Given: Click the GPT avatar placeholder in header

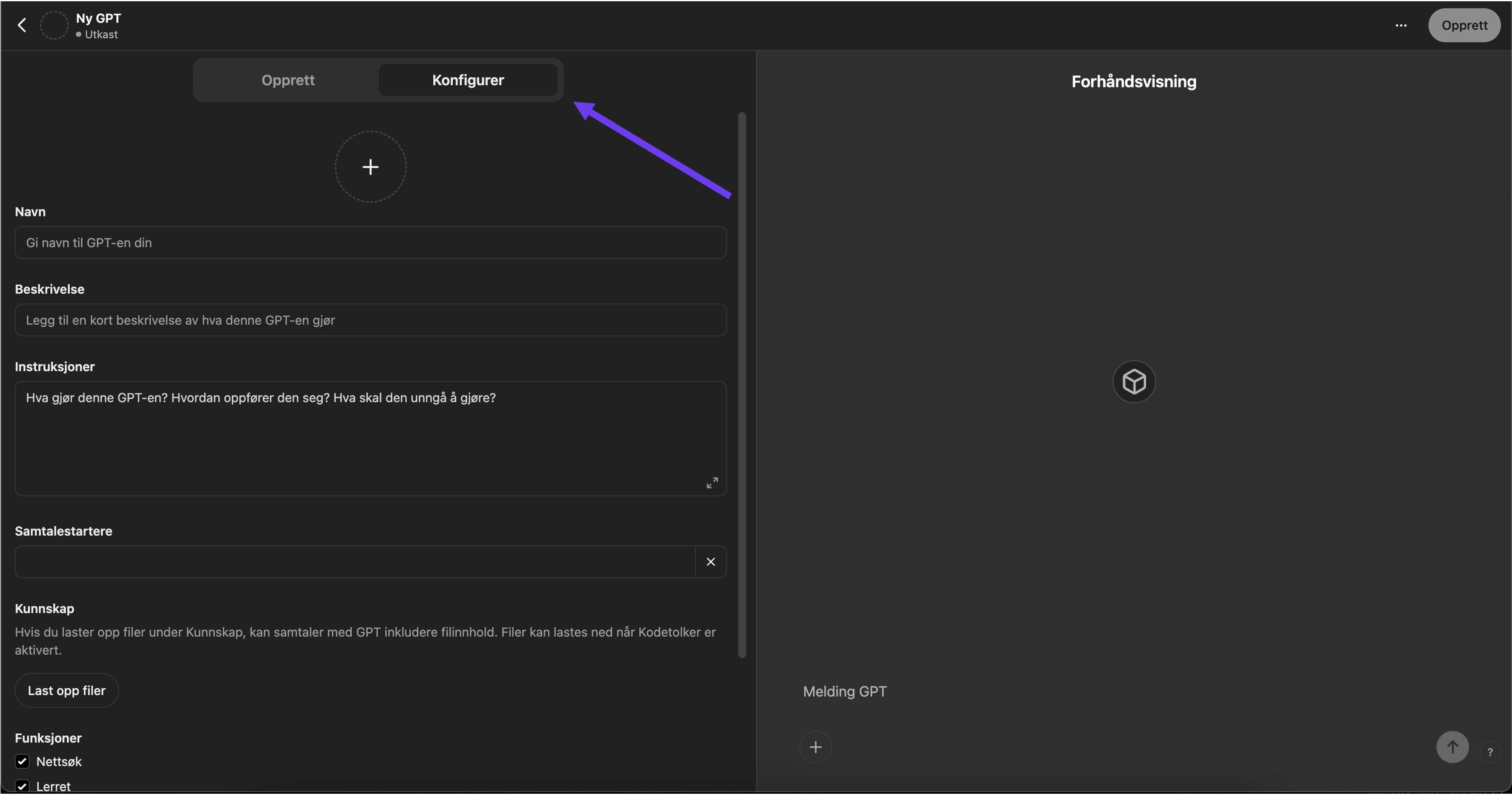Looking at the screenshot, I should coord(54,25).
